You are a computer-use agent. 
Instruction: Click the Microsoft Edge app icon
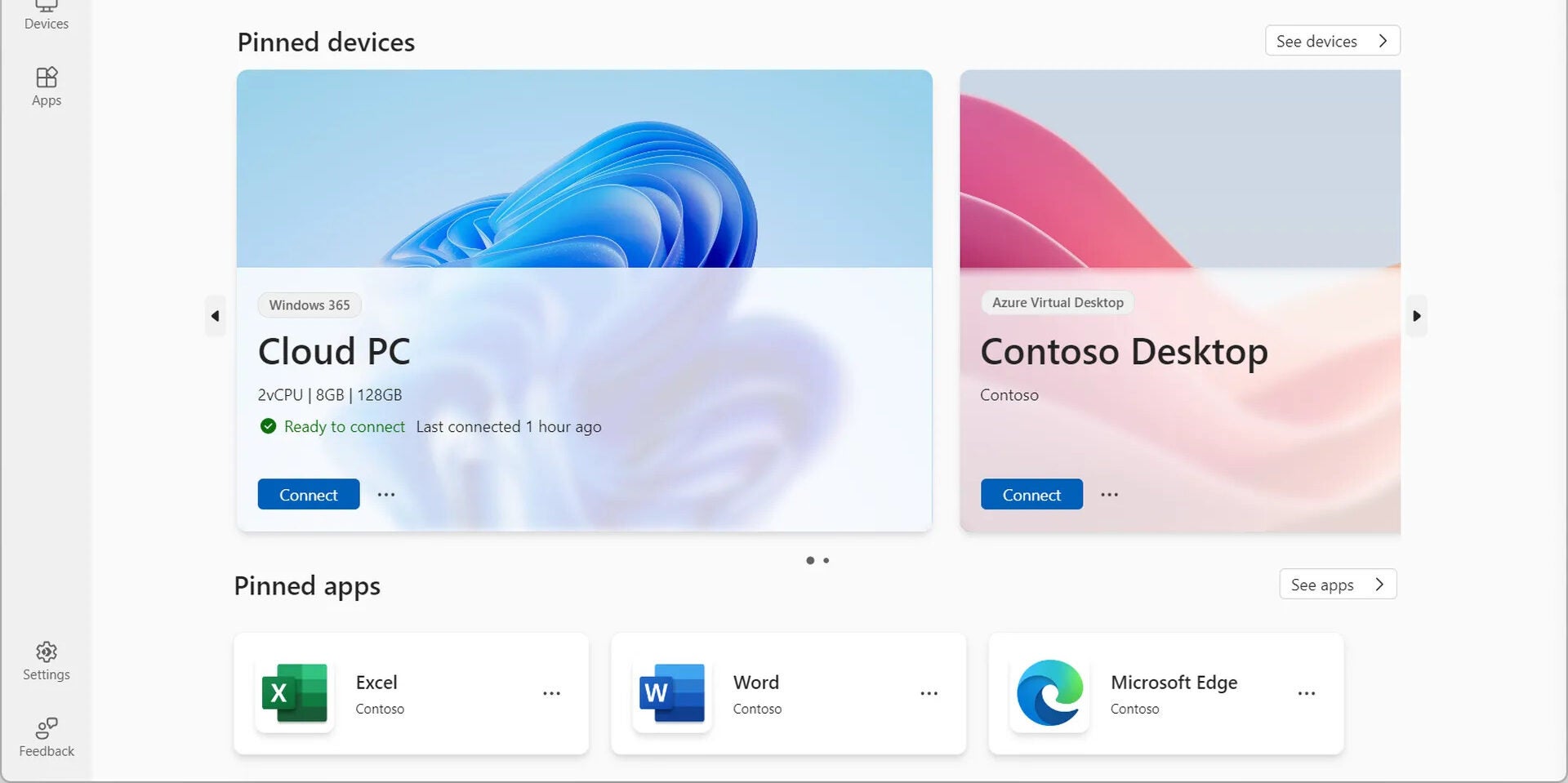pyautogui.click(x=1049, y=692)
